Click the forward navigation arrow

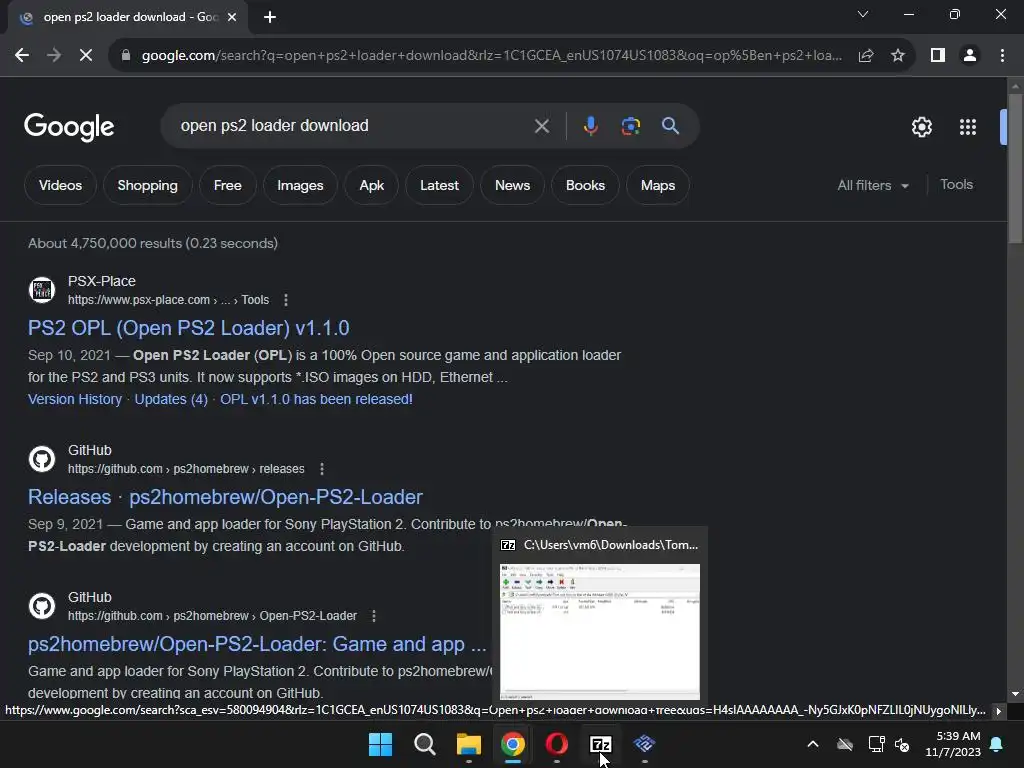(54, 56)
